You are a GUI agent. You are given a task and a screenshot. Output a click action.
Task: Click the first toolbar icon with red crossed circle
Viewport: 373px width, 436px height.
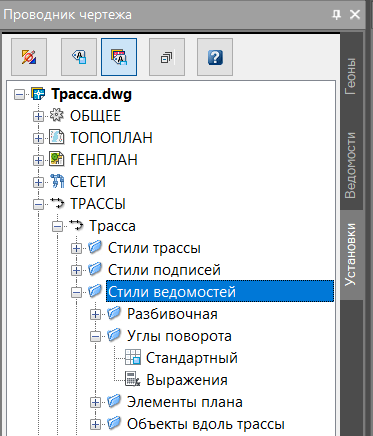pyautogui.click(x=29, y=57)
